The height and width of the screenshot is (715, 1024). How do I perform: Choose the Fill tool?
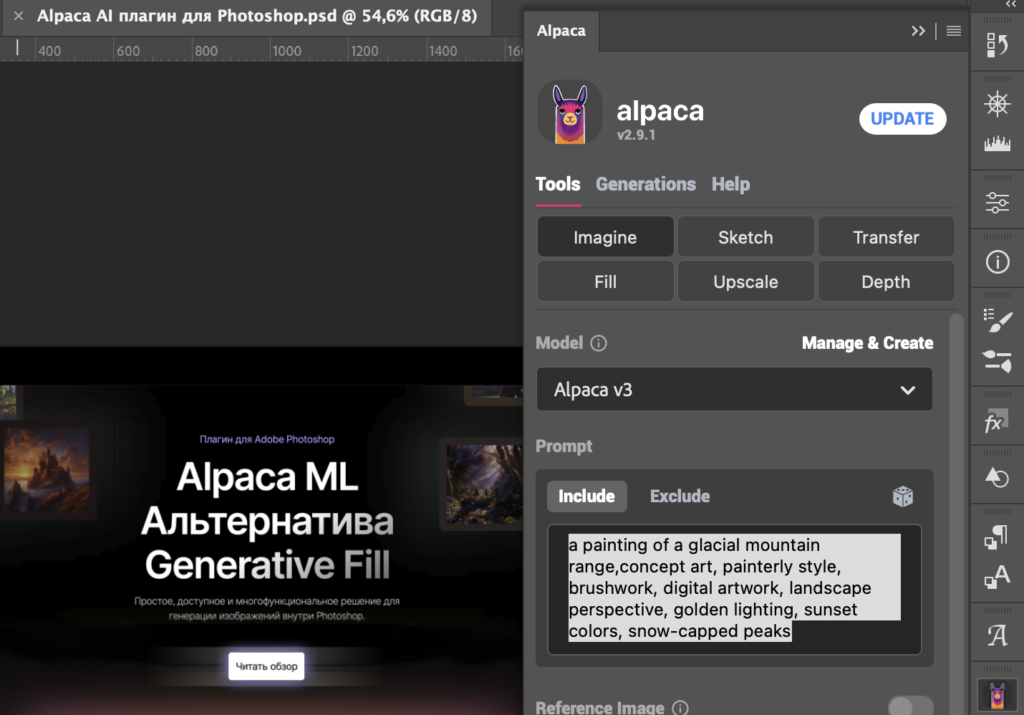coord(605,281)
